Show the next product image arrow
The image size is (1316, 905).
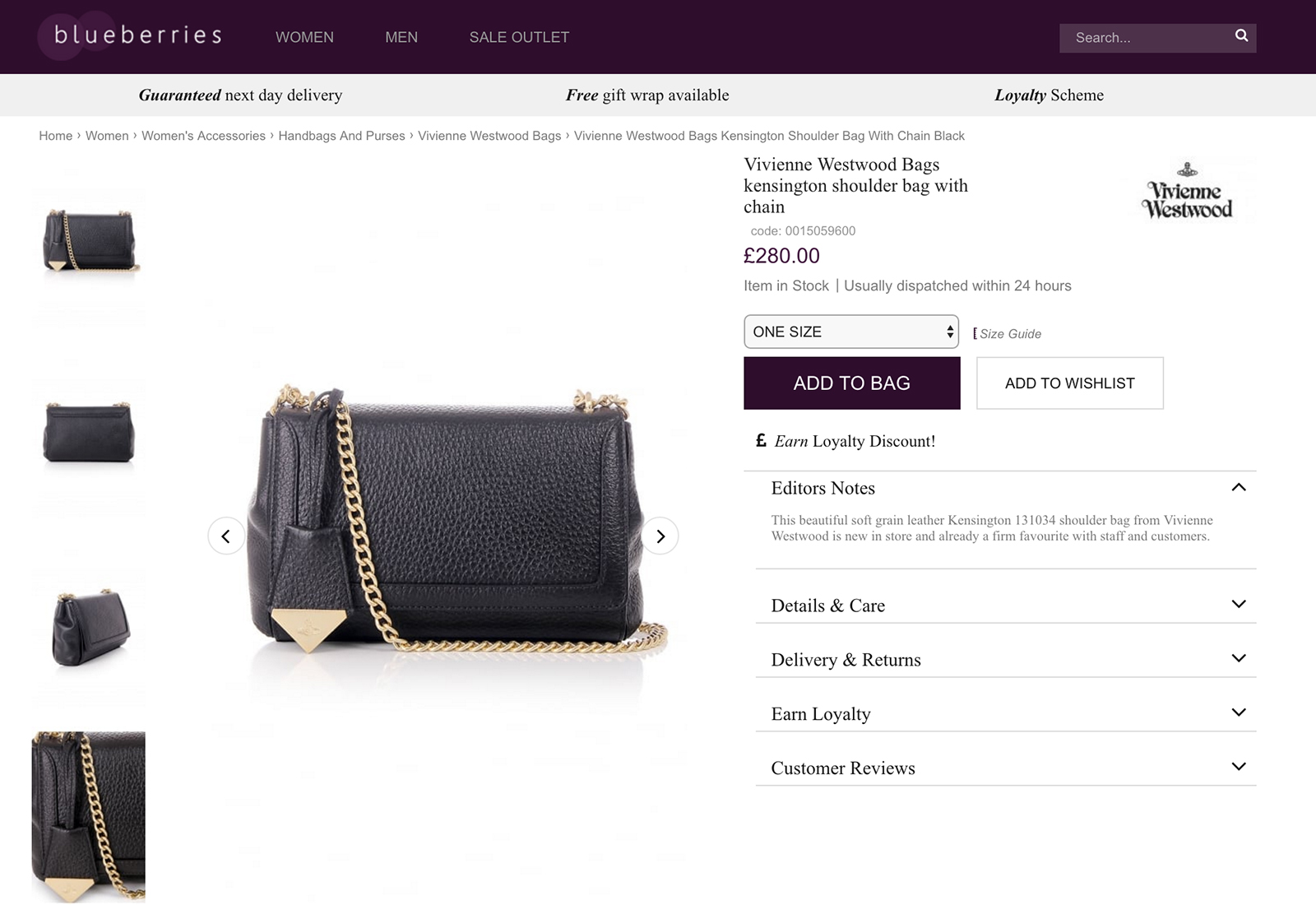tap(660, 536)
